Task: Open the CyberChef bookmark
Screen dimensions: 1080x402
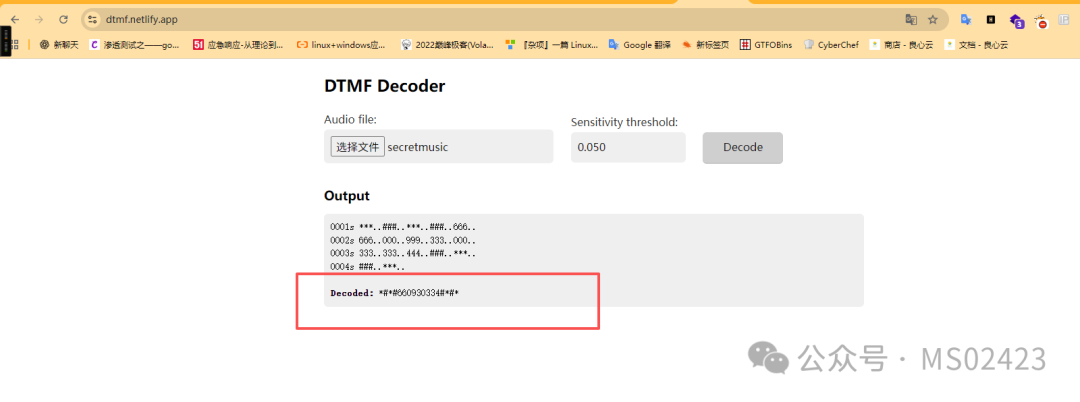Action: [x=831, y=45]
